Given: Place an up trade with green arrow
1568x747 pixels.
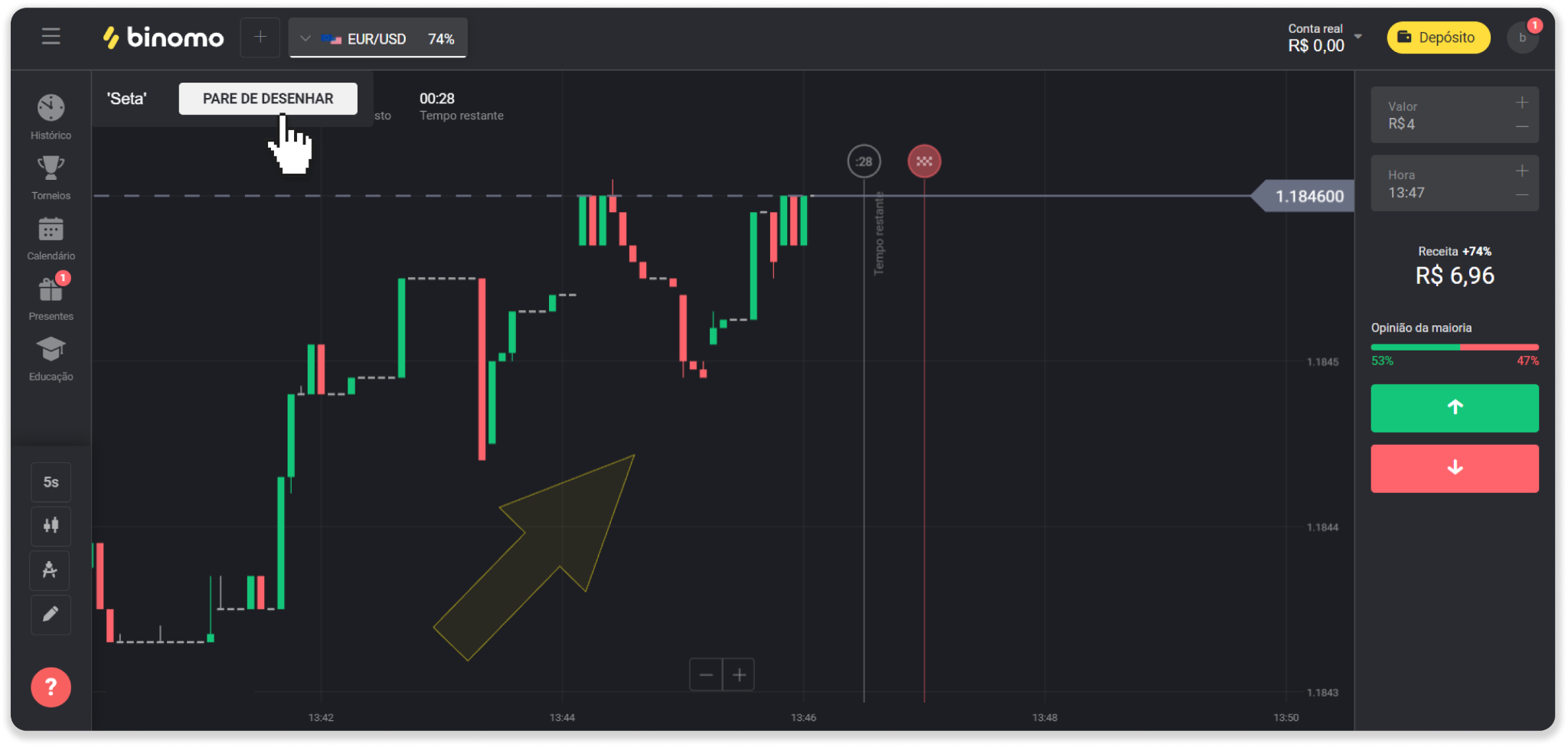Looking at the screenshot, I should pos(1454,408).
